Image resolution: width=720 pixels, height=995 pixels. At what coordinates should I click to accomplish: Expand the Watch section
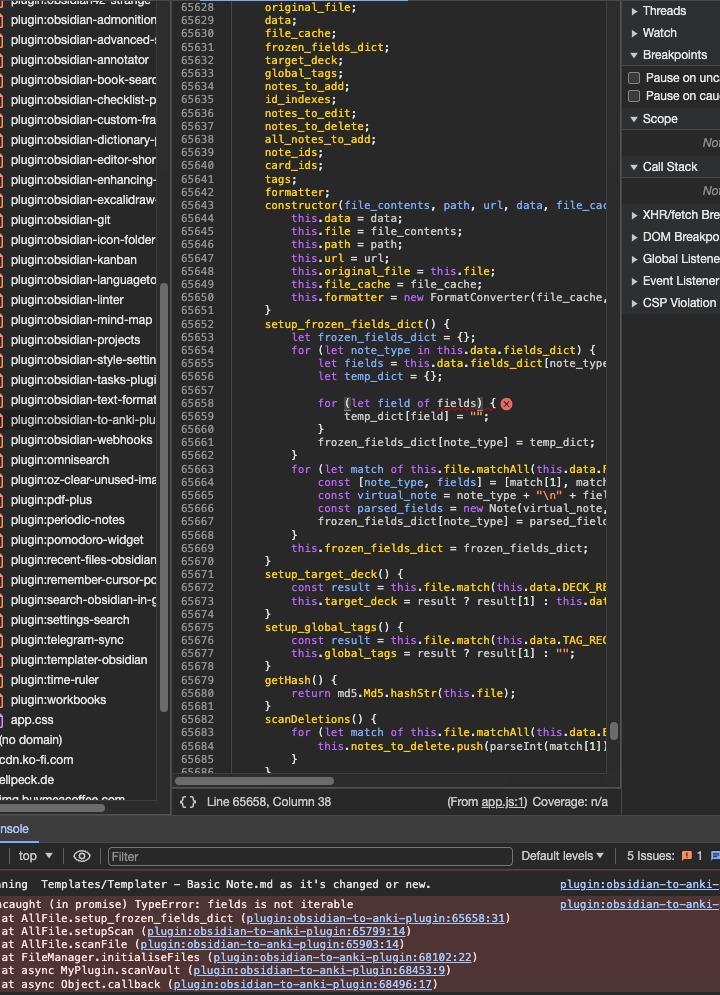coord(659,33)
